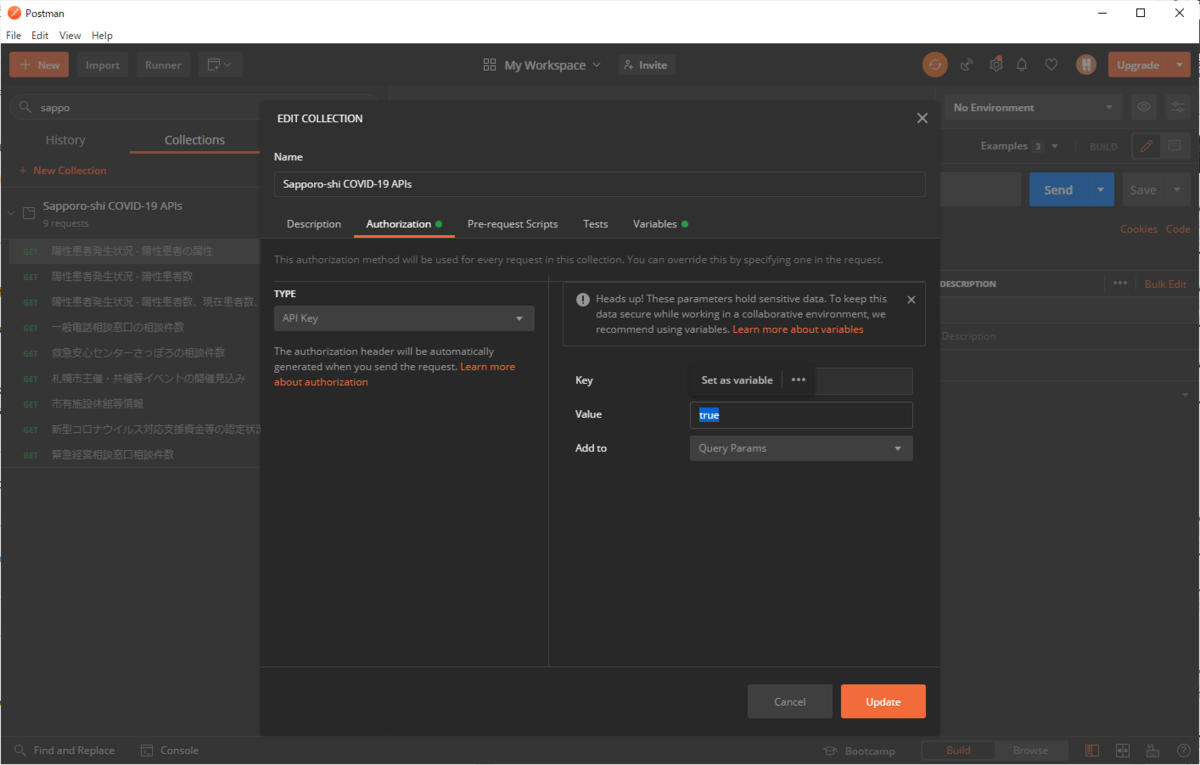Viewport: 1200px width, 765px height.
Task: Click the Value field containing true
Action: pyautogui.click(x=801, y=415)
